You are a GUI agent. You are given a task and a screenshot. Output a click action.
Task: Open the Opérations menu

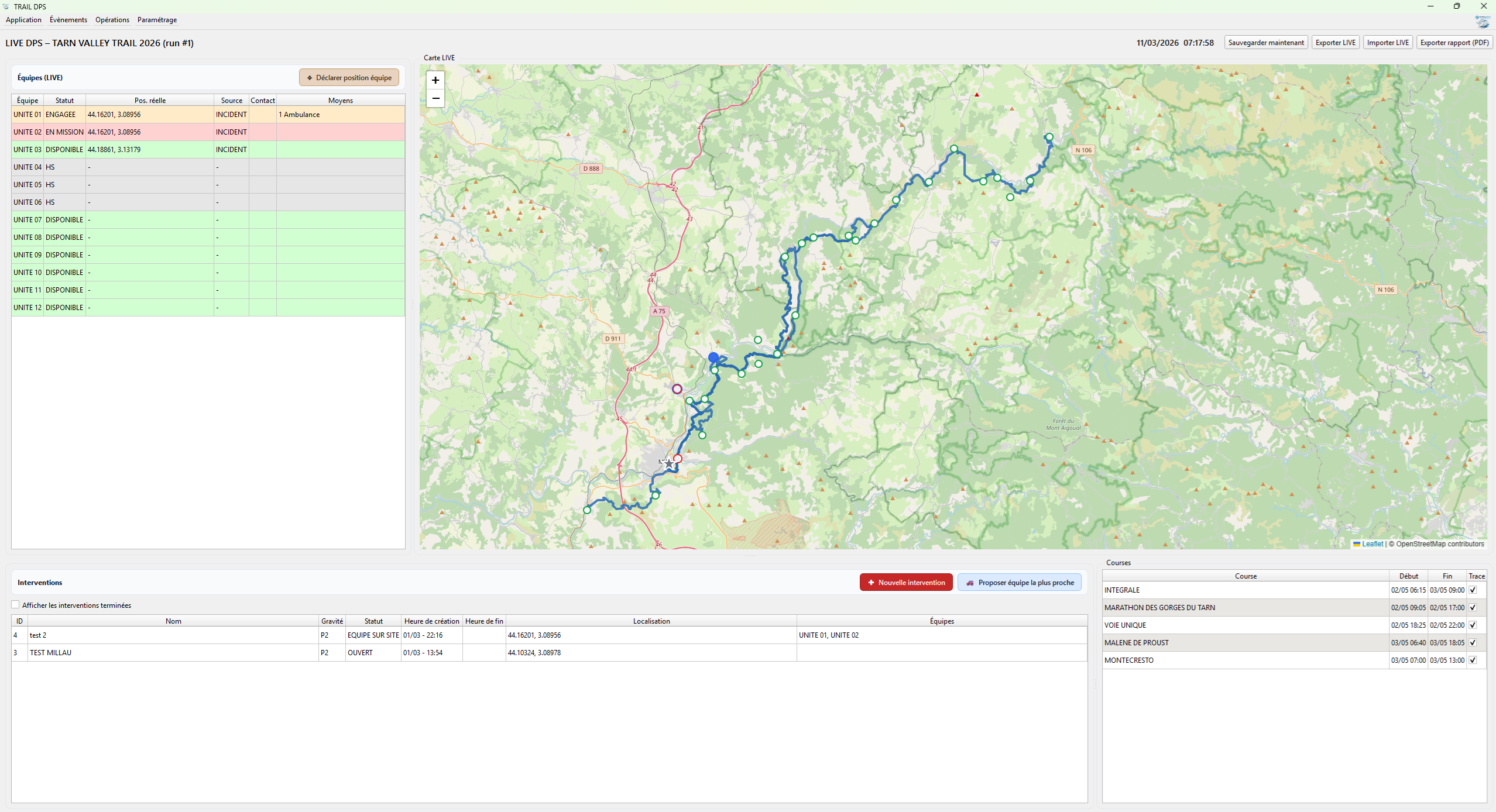click(112, 20)
